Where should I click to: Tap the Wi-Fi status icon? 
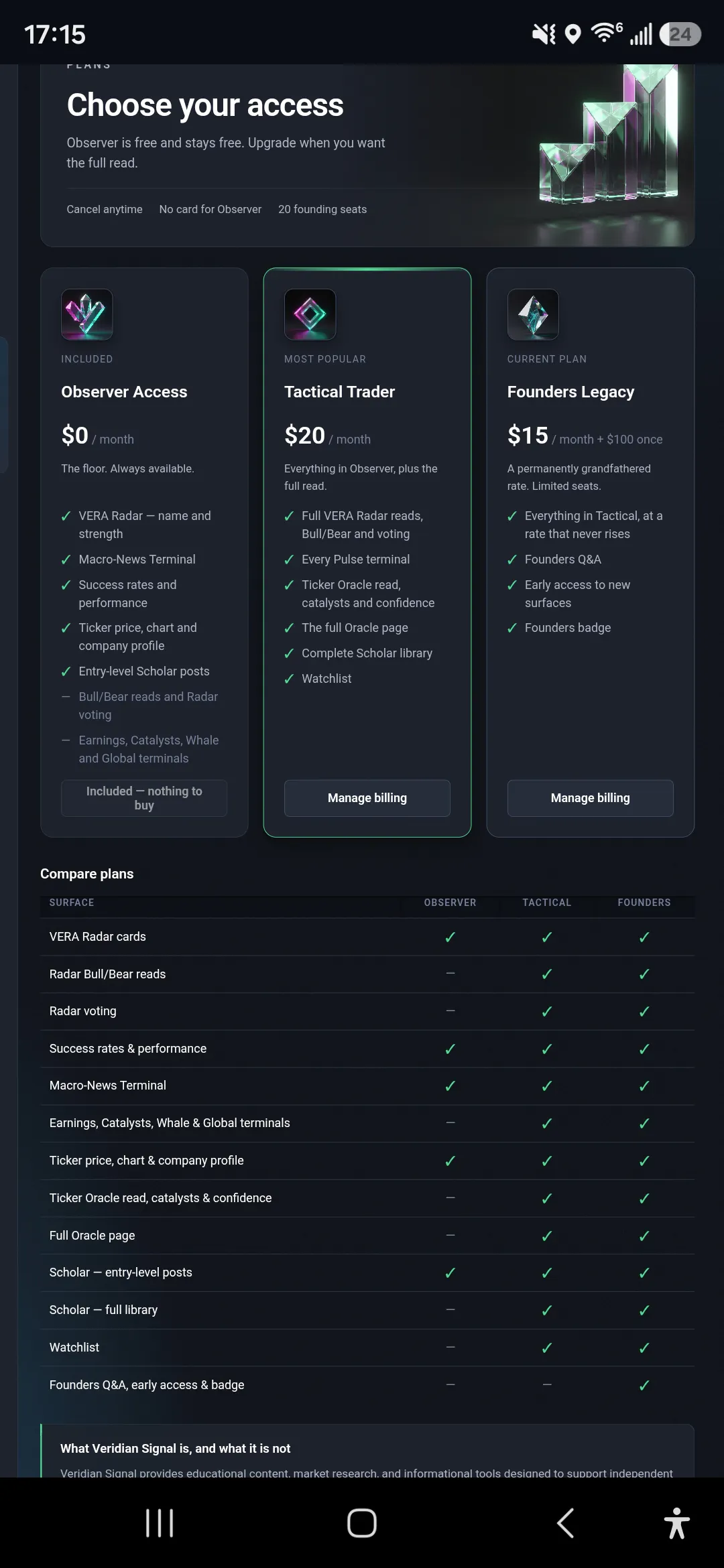pyautogui.click(x=606, y=32)
